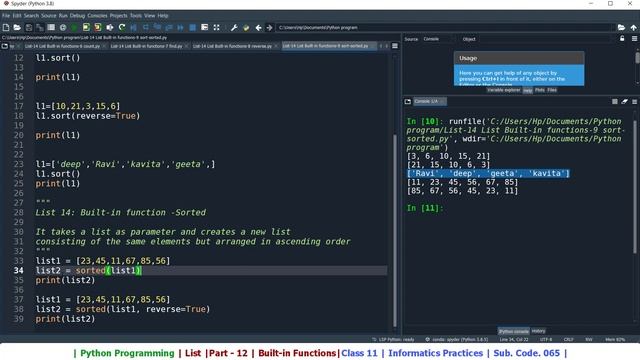Viewport: 640px width, 360px height.
Task: Open the Help menu
Action: click(x=163, y=16)
